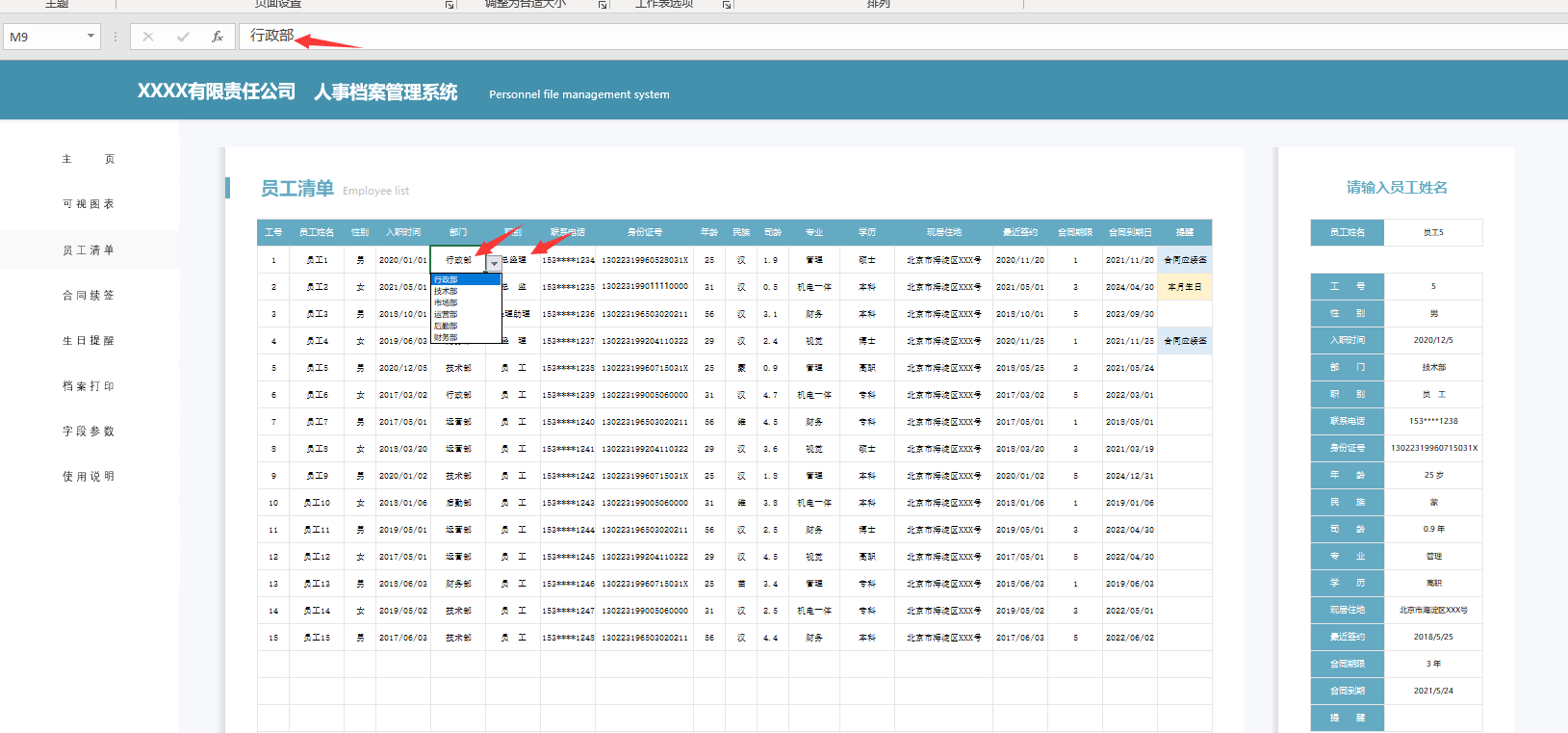Click the 入职时间 column header
The width and height of the screenshot is (1568, 733).
(x=403, y=232)
